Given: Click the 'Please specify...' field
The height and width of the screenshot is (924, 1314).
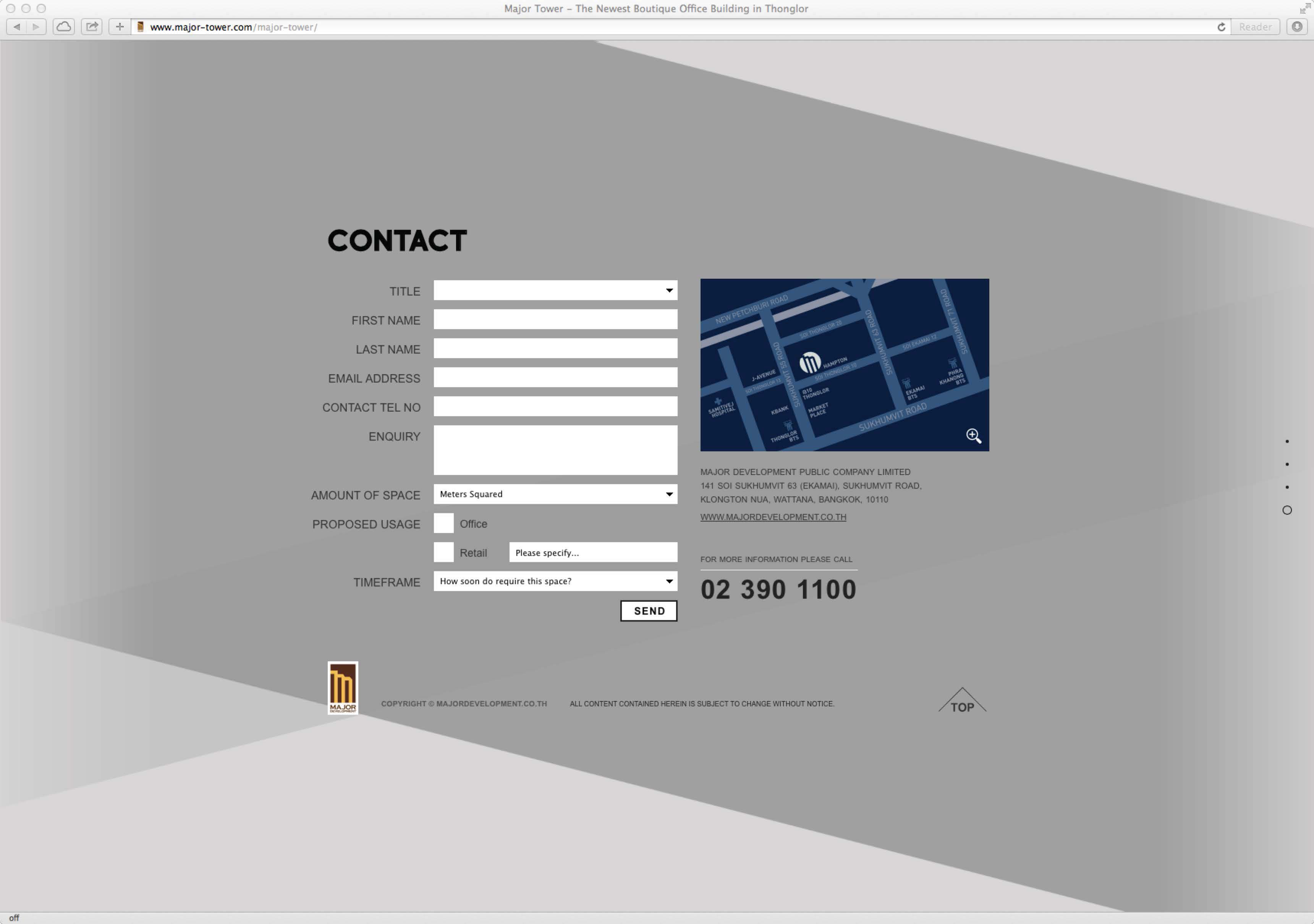Looking at the screenshot, I should pos(593,553).
